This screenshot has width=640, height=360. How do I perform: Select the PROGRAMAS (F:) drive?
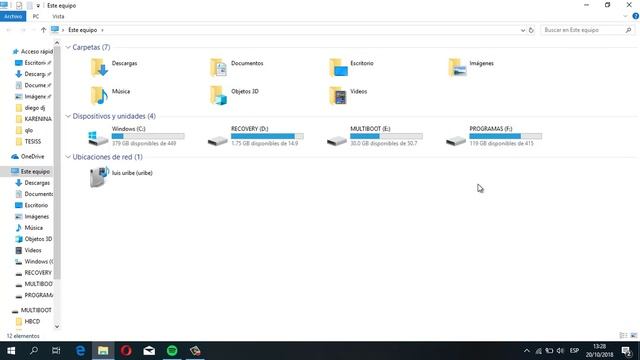coord(494,136)
